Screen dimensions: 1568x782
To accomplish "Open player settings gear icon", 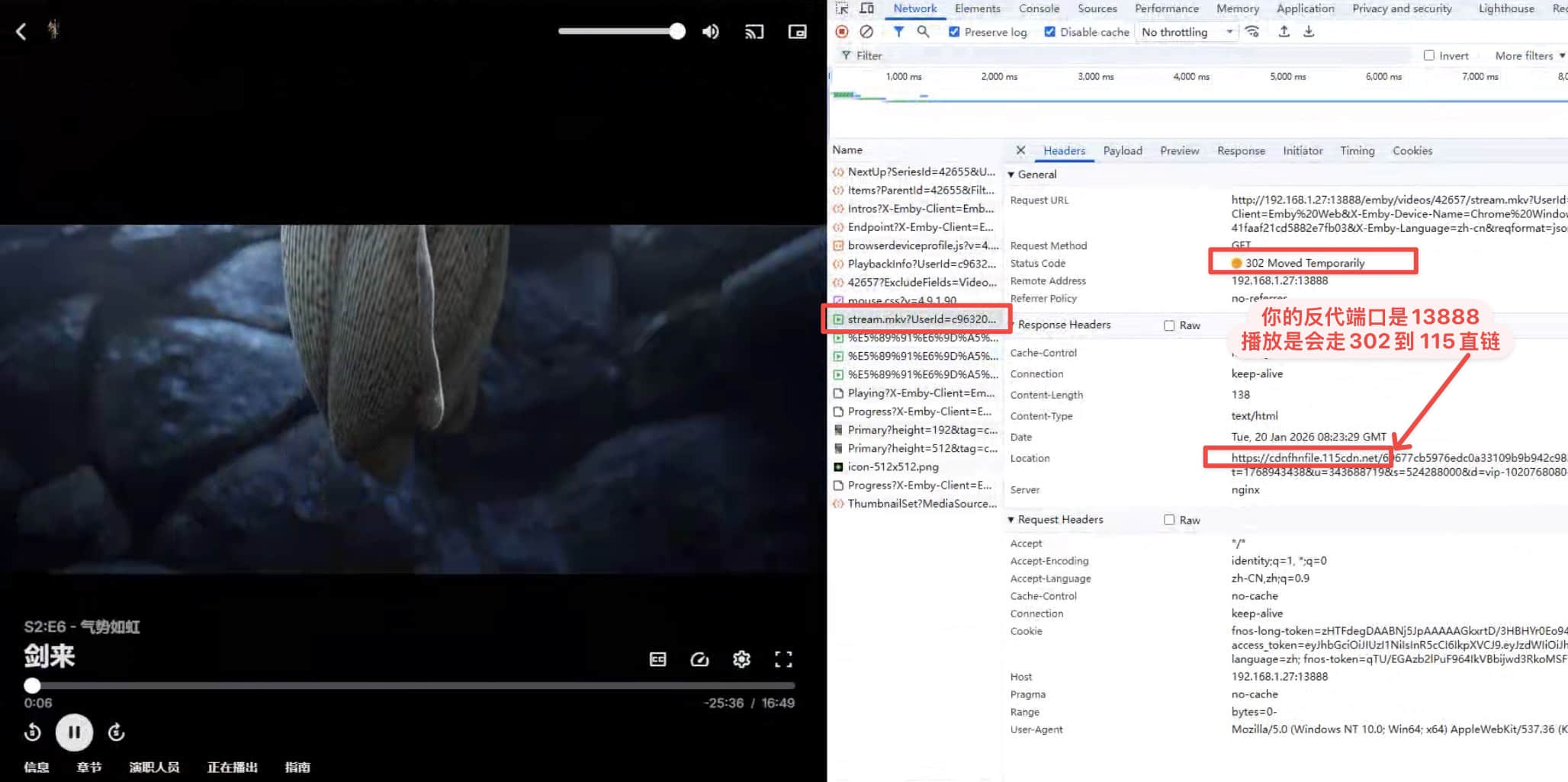I will pyautogui.click(x=741, y=659).
